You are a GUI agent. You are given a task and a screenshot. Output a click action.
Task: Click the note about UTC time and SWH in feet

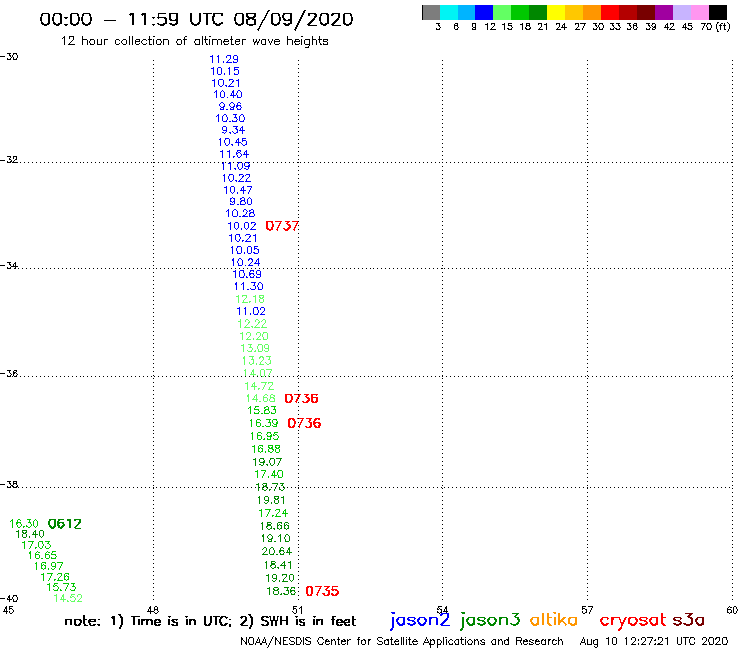tap(210, 621)
